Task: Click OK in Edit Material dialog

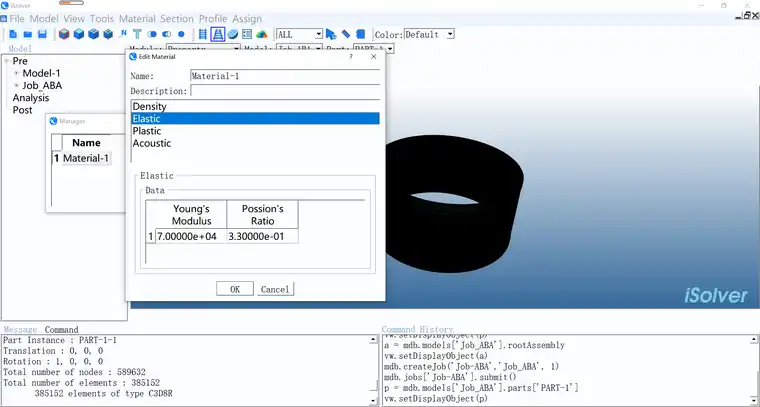Action: [234, 289]
